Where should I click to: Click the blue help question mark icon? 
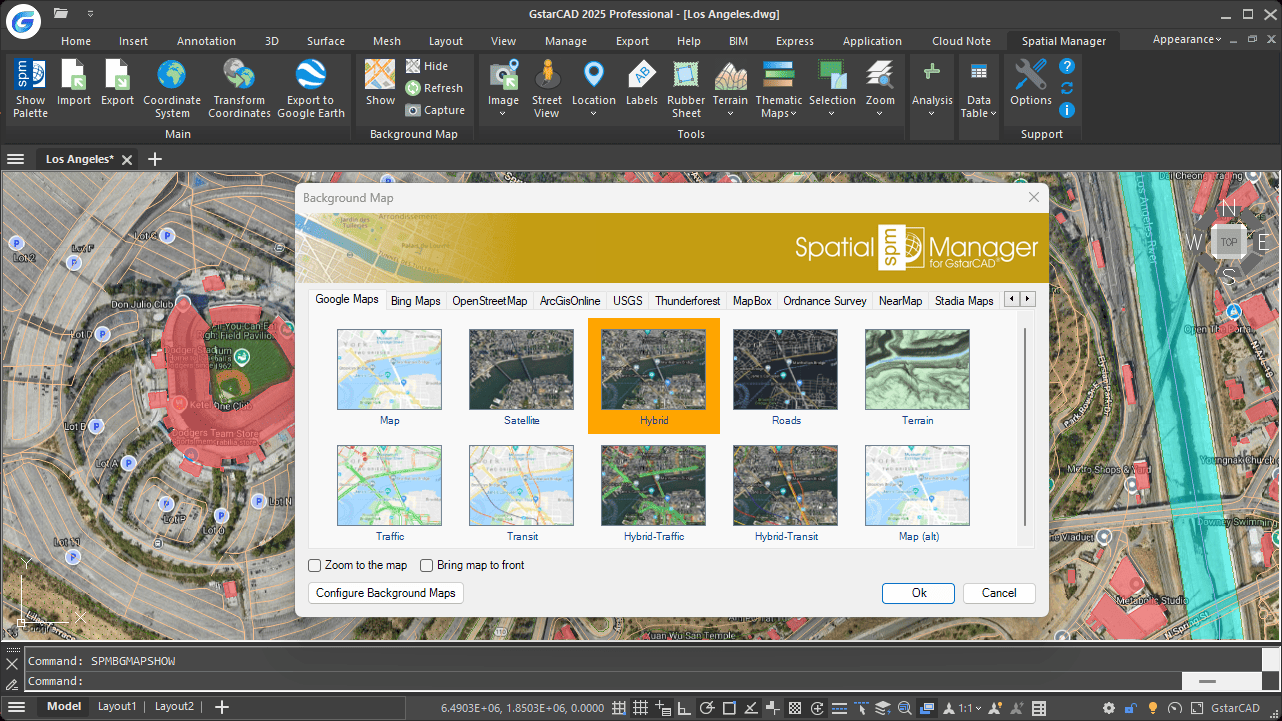[x=1067, y=66]
